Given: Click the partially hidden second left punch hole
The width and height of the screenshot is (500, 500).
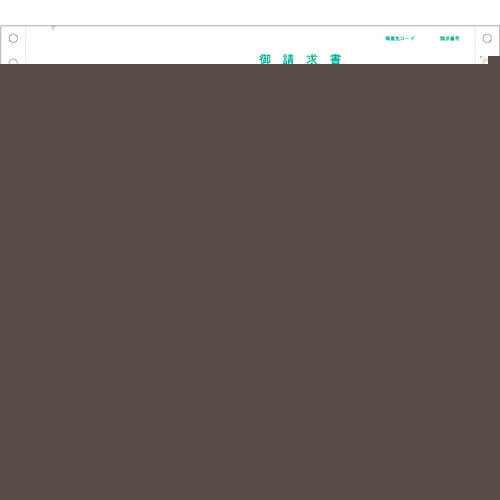Looking at the screenshot, I should pyautogui.click(x=13, y=61).
